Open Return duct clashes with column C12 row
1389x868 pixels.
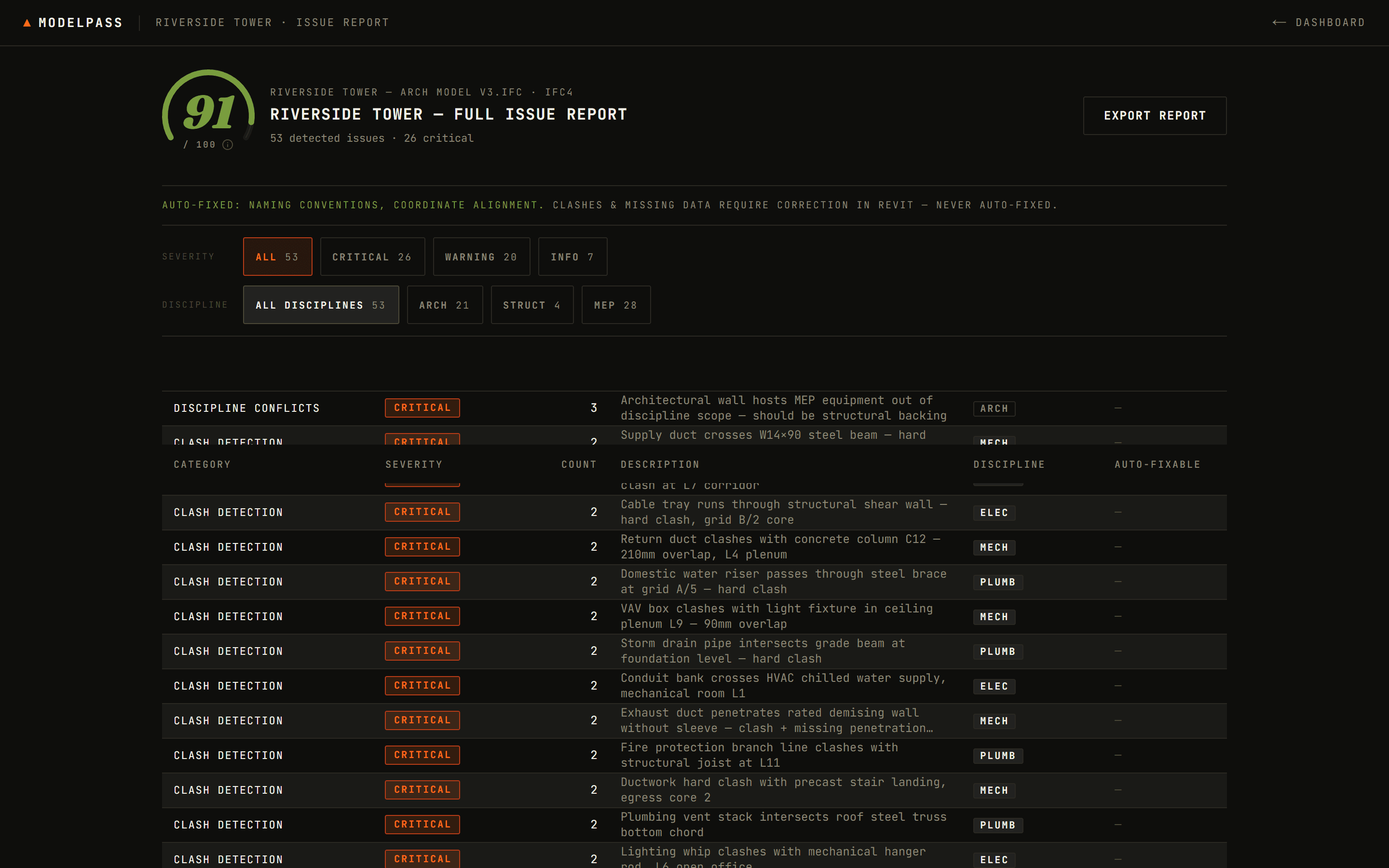coord(694,547)
